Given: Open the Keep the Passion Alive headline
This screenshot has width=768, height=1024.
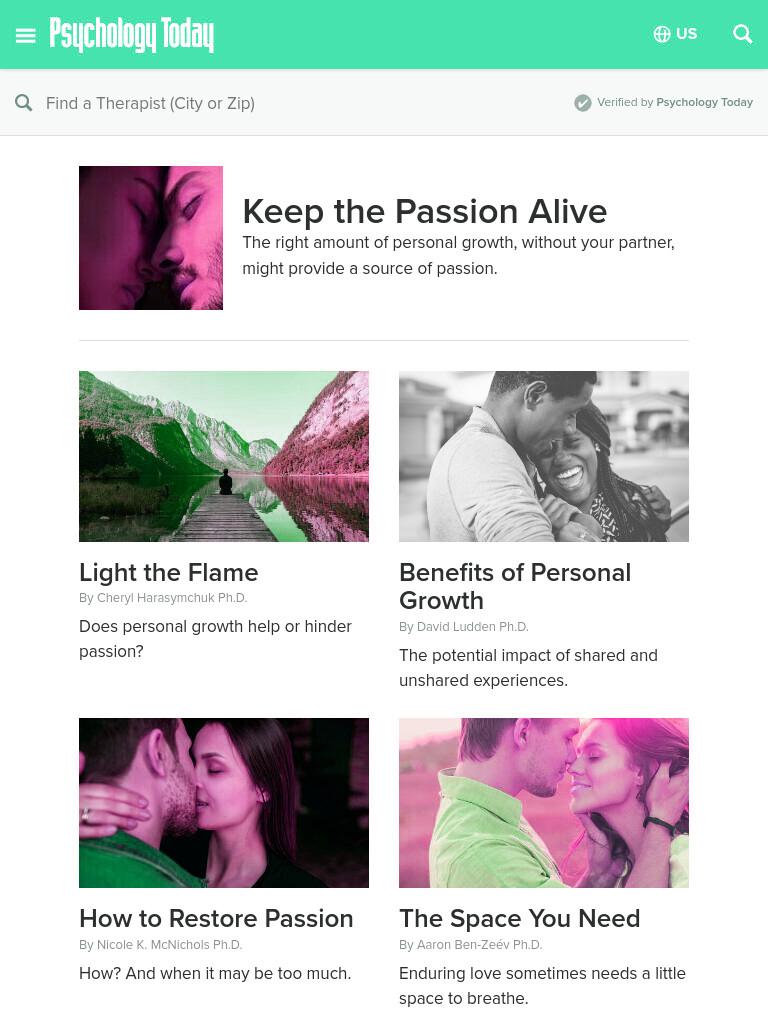Looking at the screenshot, I should pos(424,212).
